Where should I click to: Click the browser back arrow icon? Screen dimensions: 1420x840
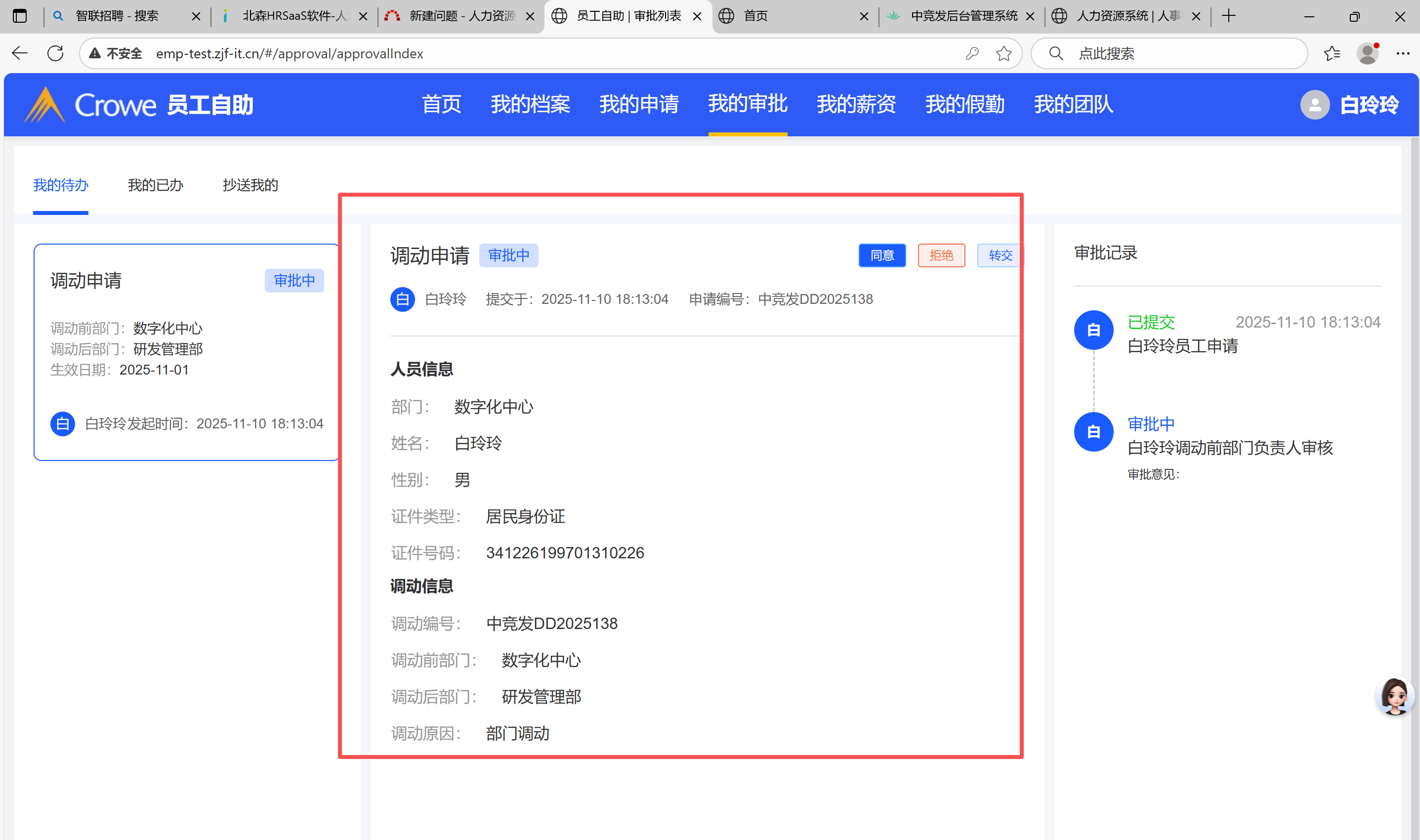point(20,53)
